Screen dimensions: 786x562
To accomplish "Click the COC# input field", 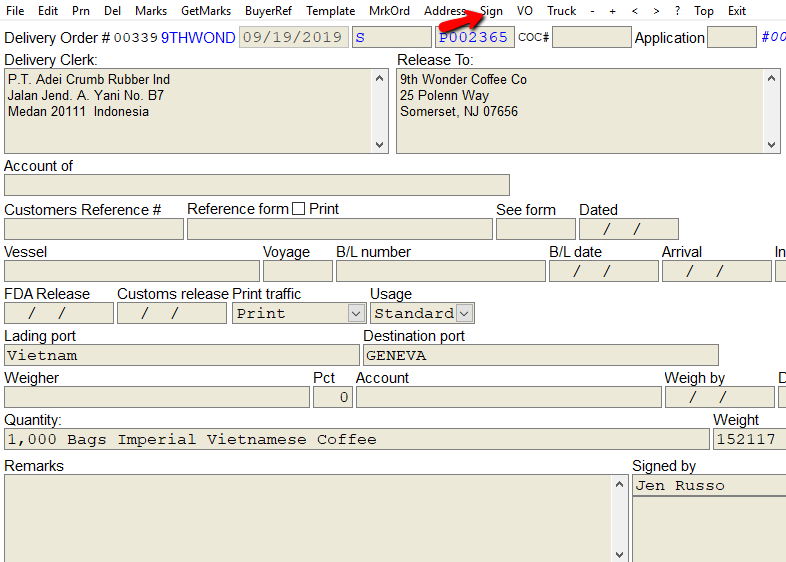I will pyautogui.click(x=592, y=37).
